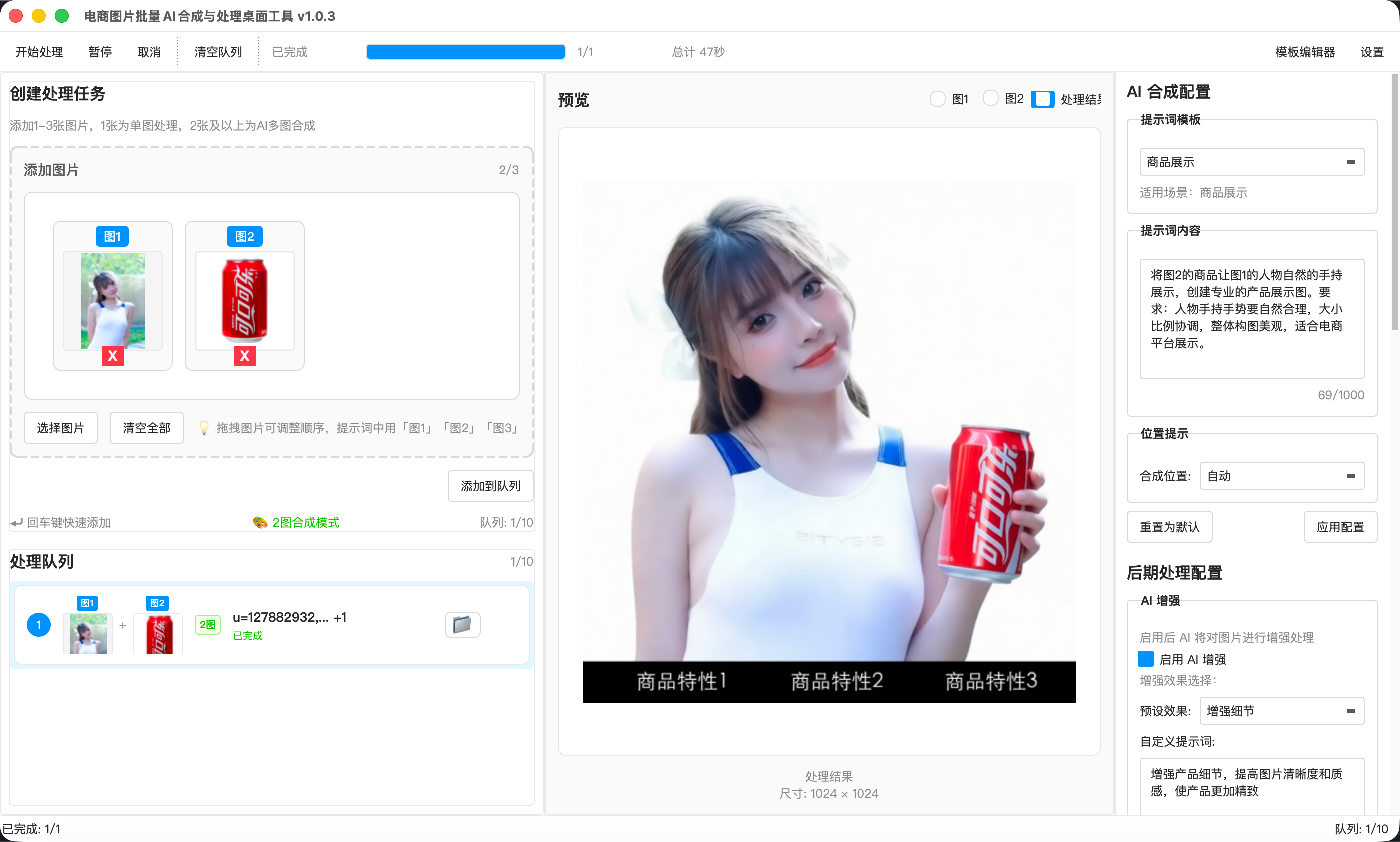This screenshot has height=842, width=1400.
Task: Click the blue number 1 queue badge
Action: [x=39, y=625]
